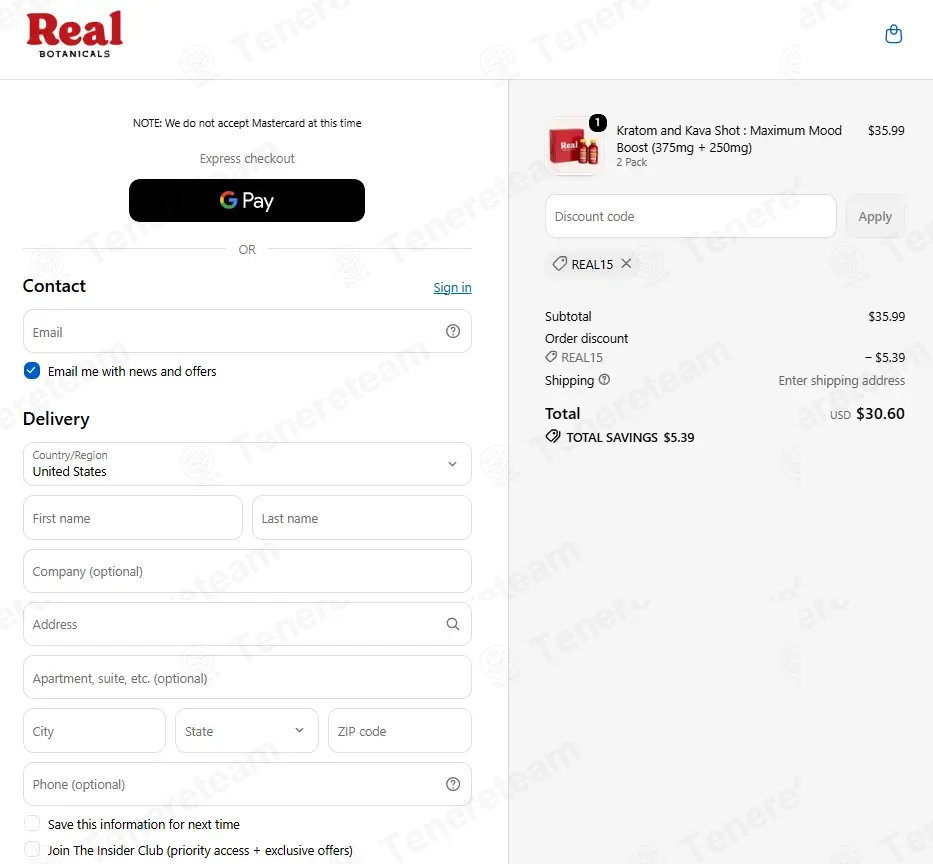
Task: Focus the Apartment, suite field
Action: 247,677
